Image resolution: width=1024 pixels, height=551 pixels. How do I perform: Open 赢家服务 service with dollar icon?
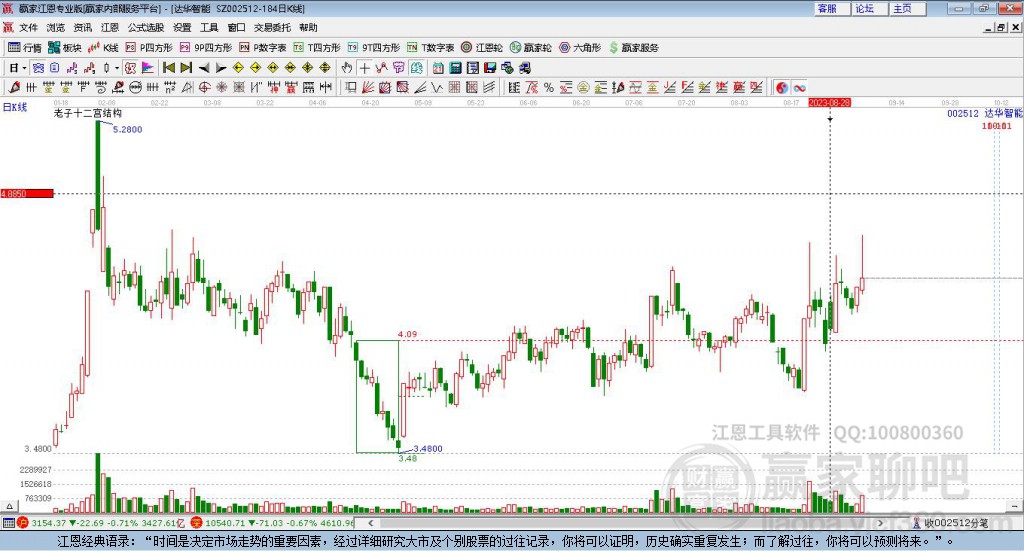coord(634,48)
